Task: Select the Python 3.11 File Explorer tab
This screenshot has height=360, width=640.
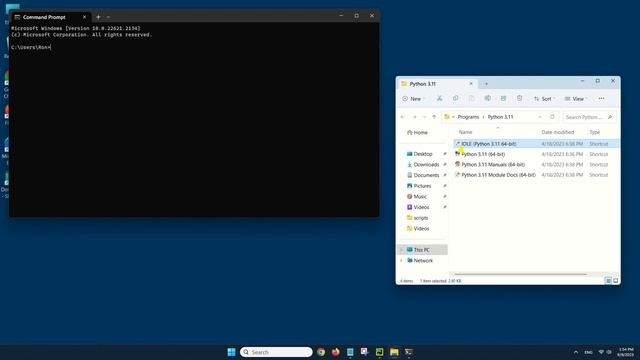Action: point(437,84)
